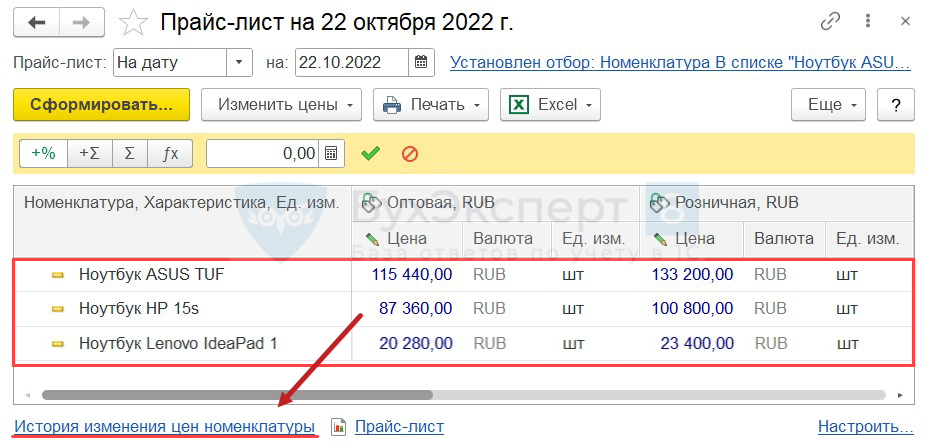The image size is (935, 447).
Task: Click scrollbar right arrow
Action: 900,395
